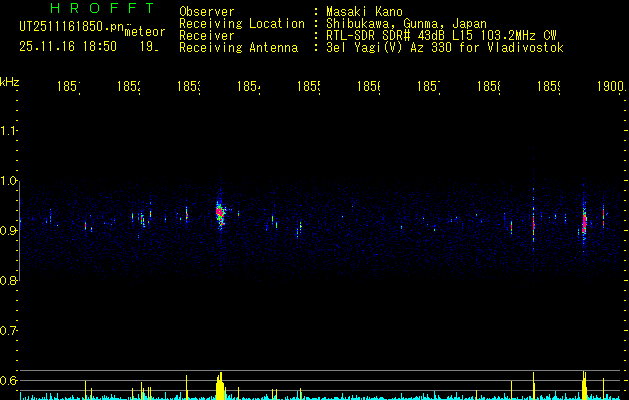Click the green HROFFT title text
This screenshot has height=400, width=629.
point(103,8)
